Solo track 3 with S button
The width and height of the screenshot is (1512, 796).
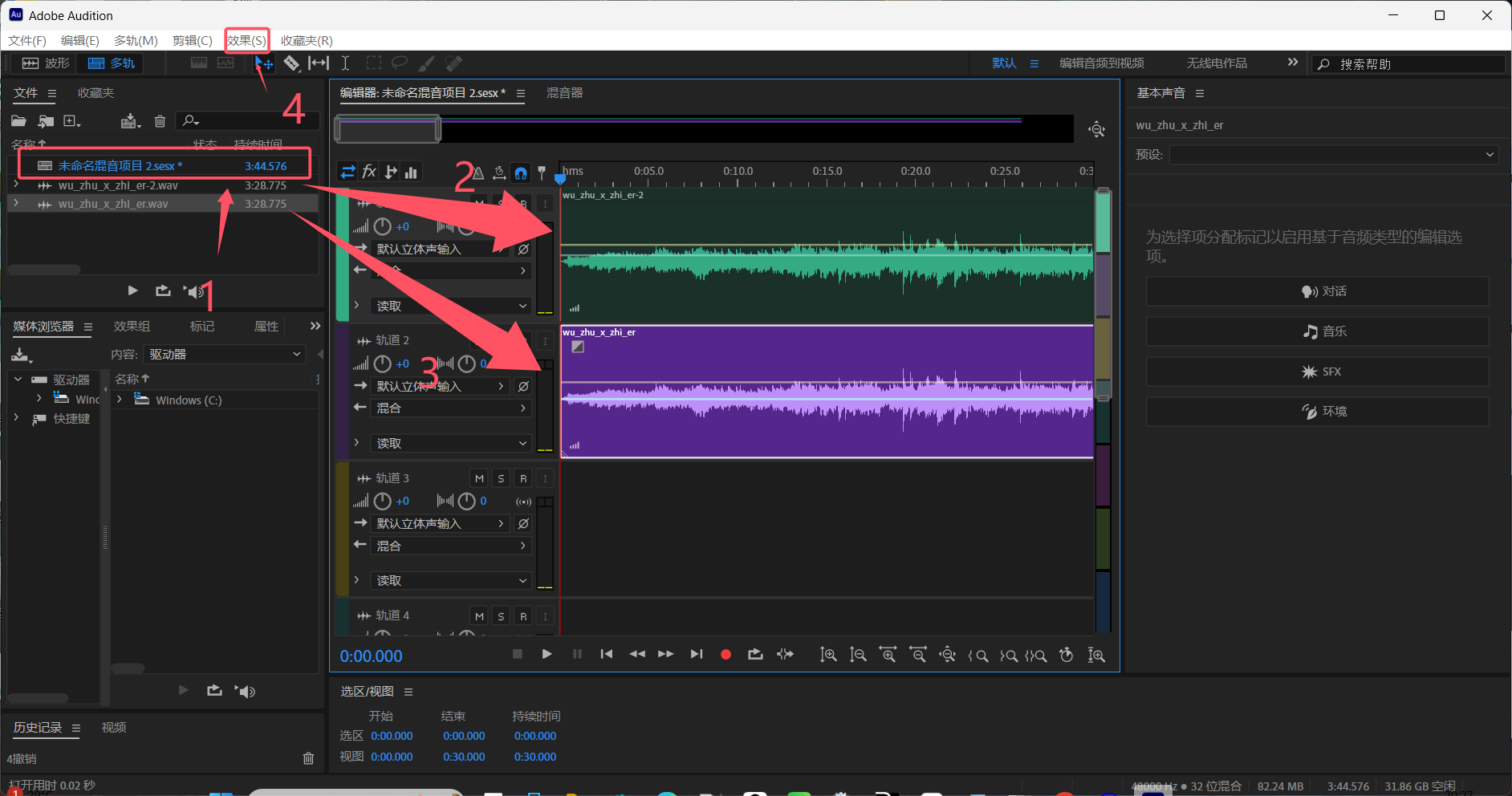[501, 478]
